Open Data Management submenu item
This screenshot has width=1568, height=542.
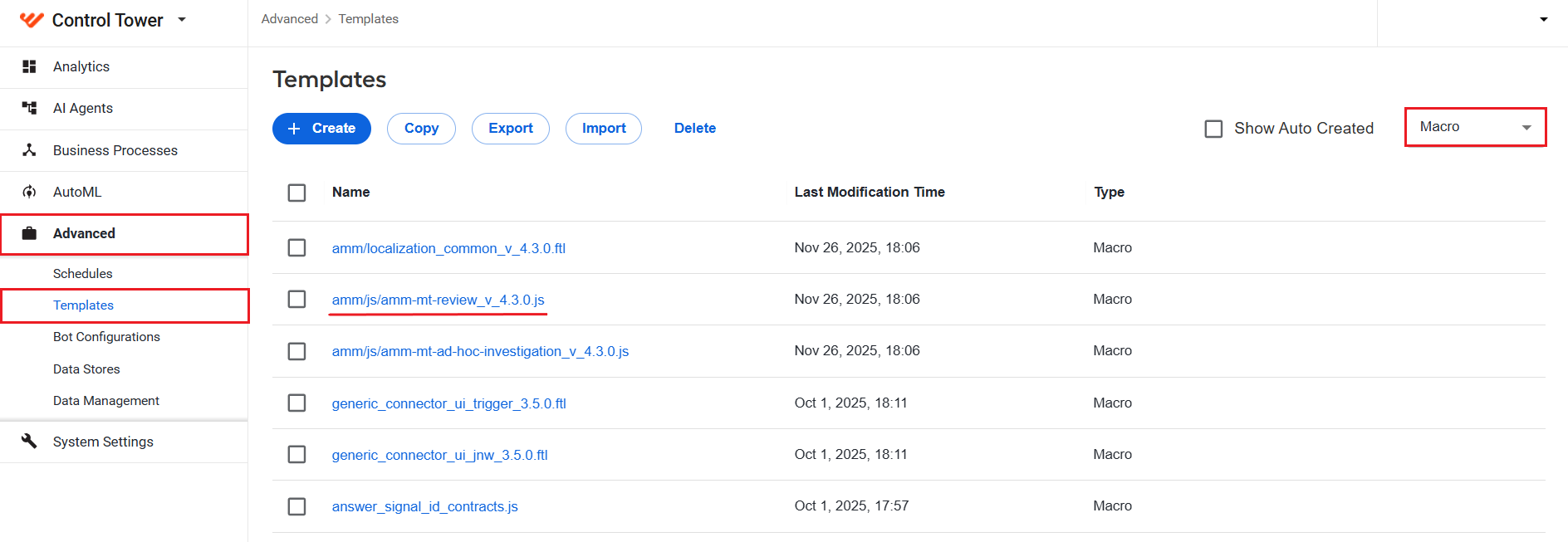(106, 401)
